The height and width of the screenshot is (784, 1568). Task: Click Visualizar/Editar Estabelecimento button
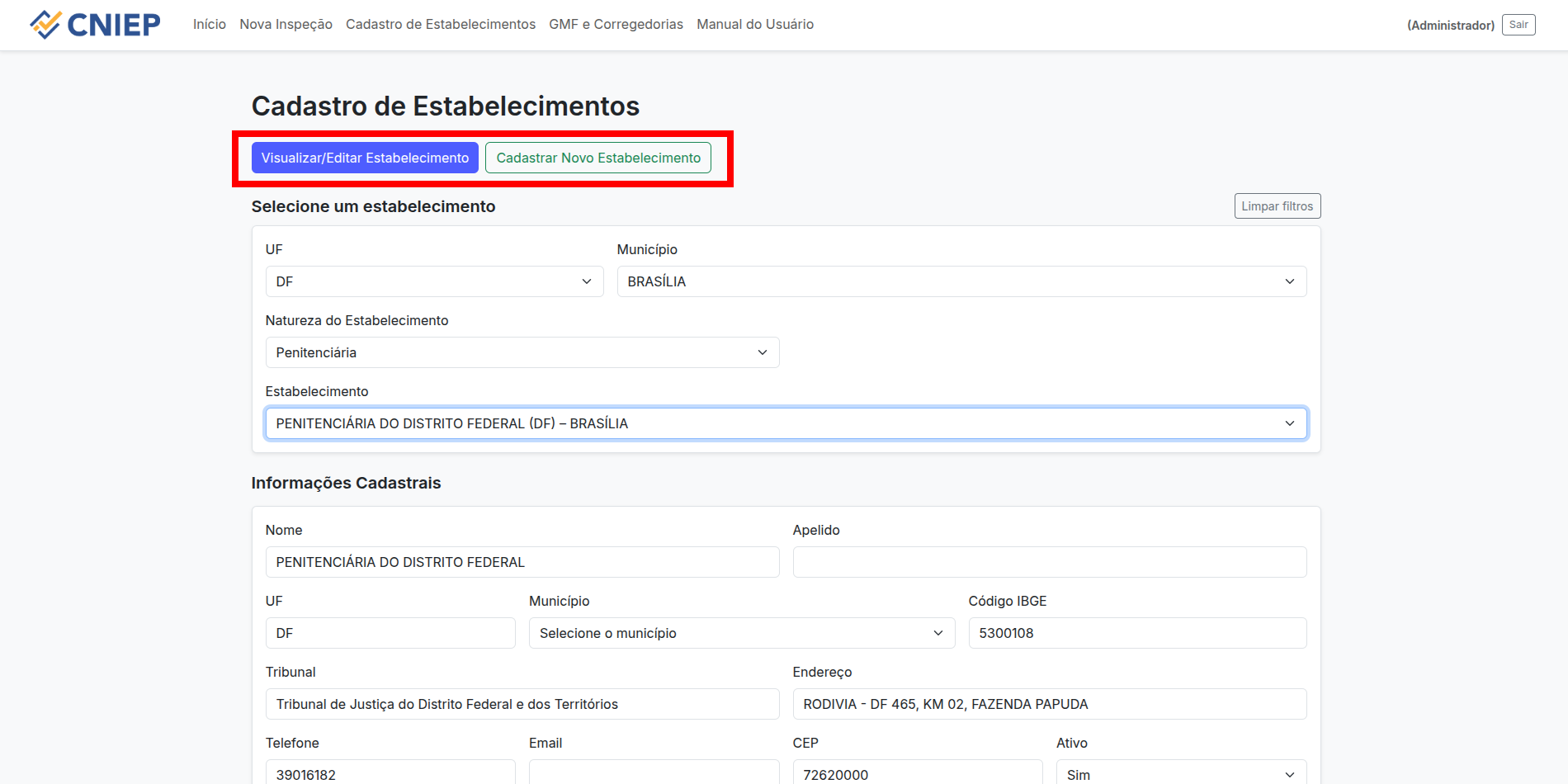click(365, 158)
